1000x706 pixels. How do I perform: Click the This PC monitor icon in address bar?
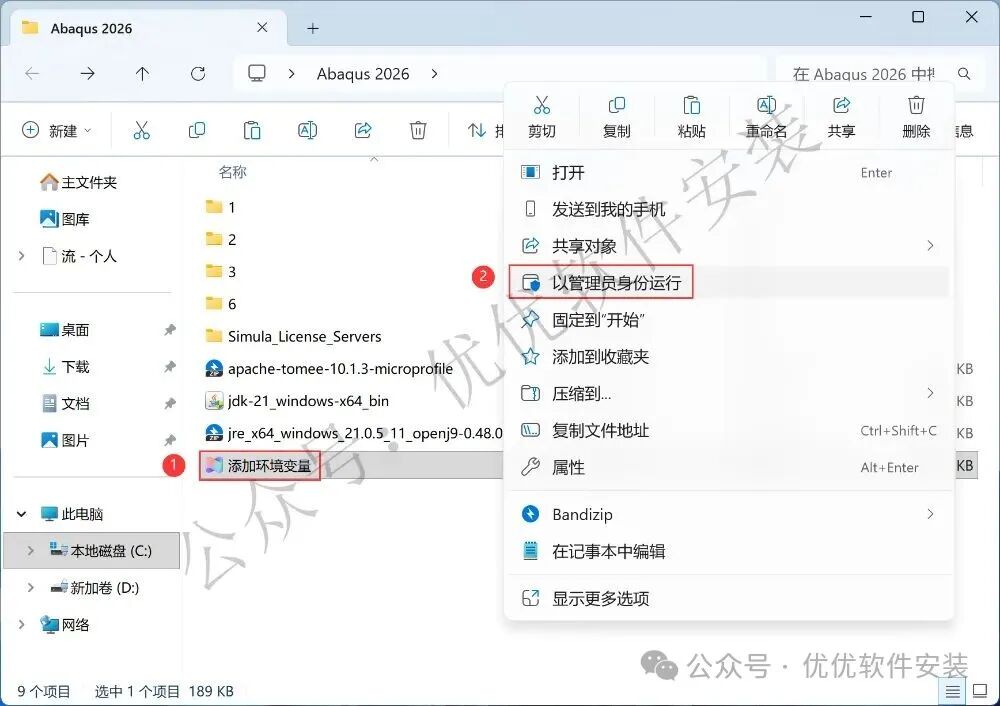257,73
